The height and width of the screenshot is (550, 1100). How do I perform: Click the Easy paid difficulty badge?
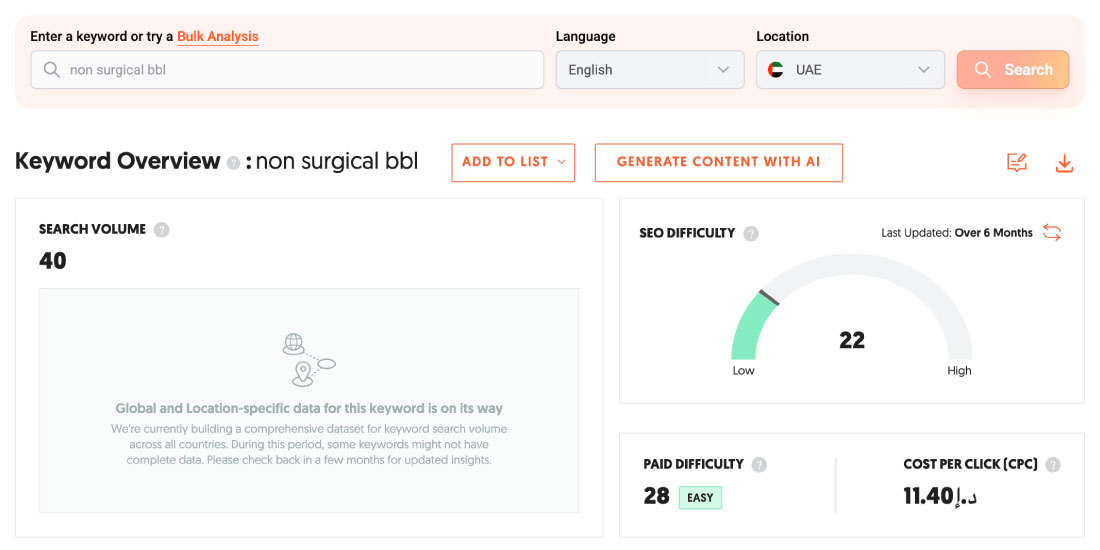pyautogui.click(x=700, y=497)
